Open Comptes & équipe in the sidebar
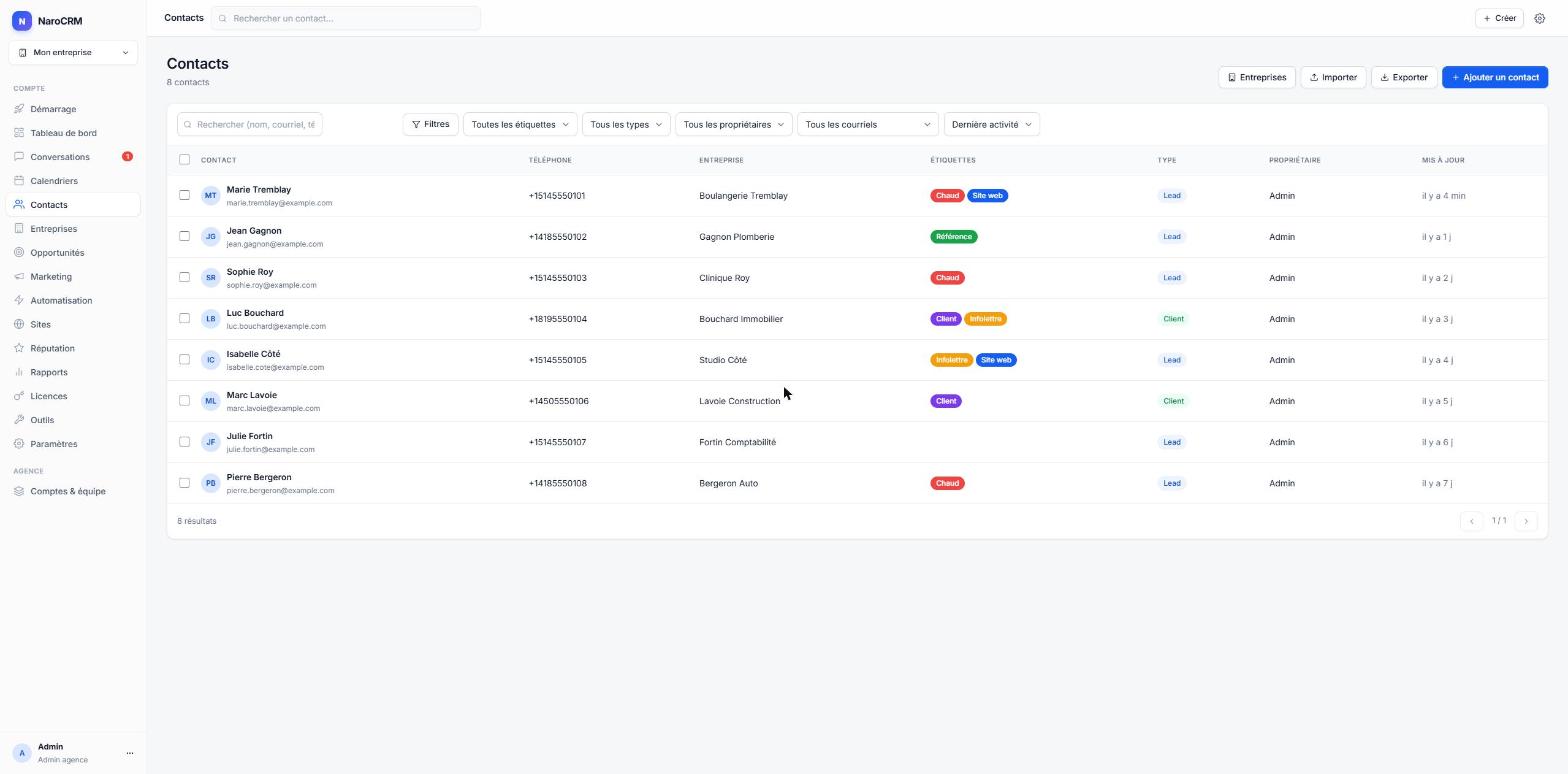 coord(73,491)
